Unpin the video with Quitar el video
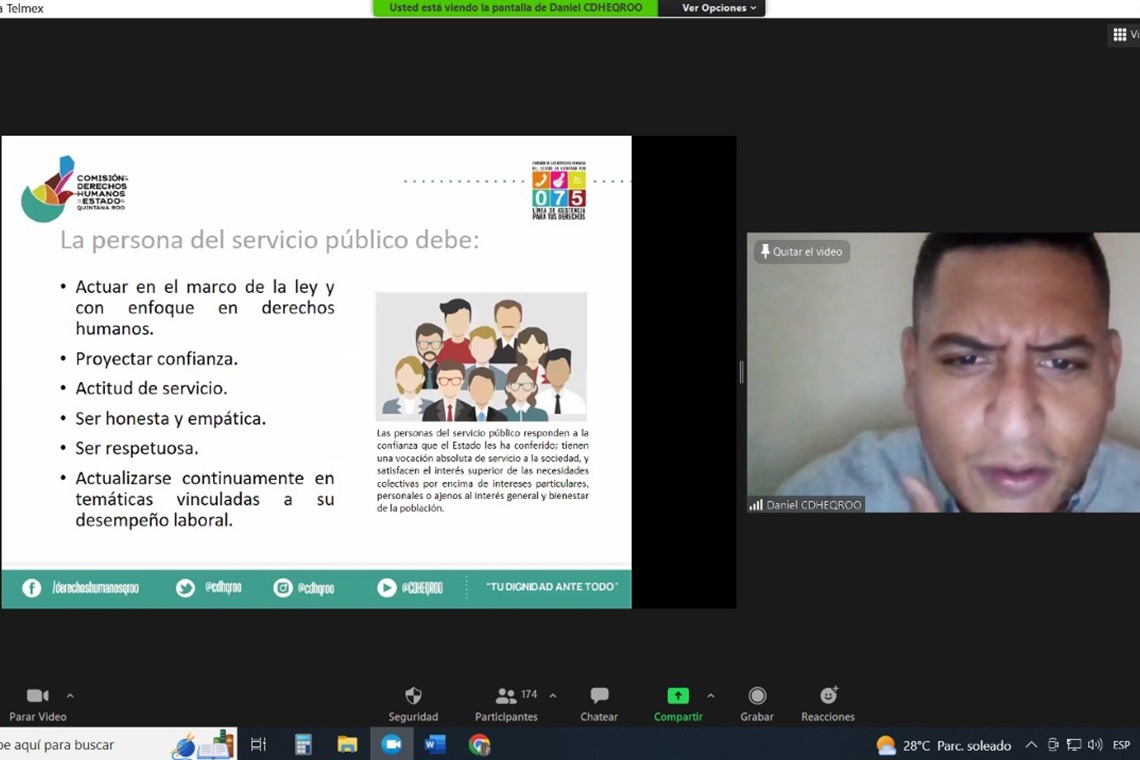The height and width of the screenshot is (760, 1140). point(801,252)
